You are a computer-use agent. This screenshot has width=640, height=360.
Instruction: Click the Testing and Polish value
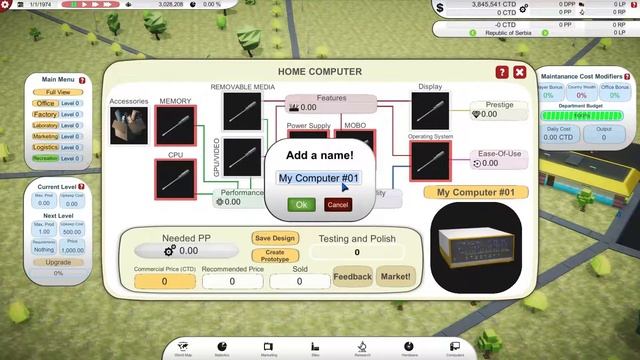click(357, 252)
